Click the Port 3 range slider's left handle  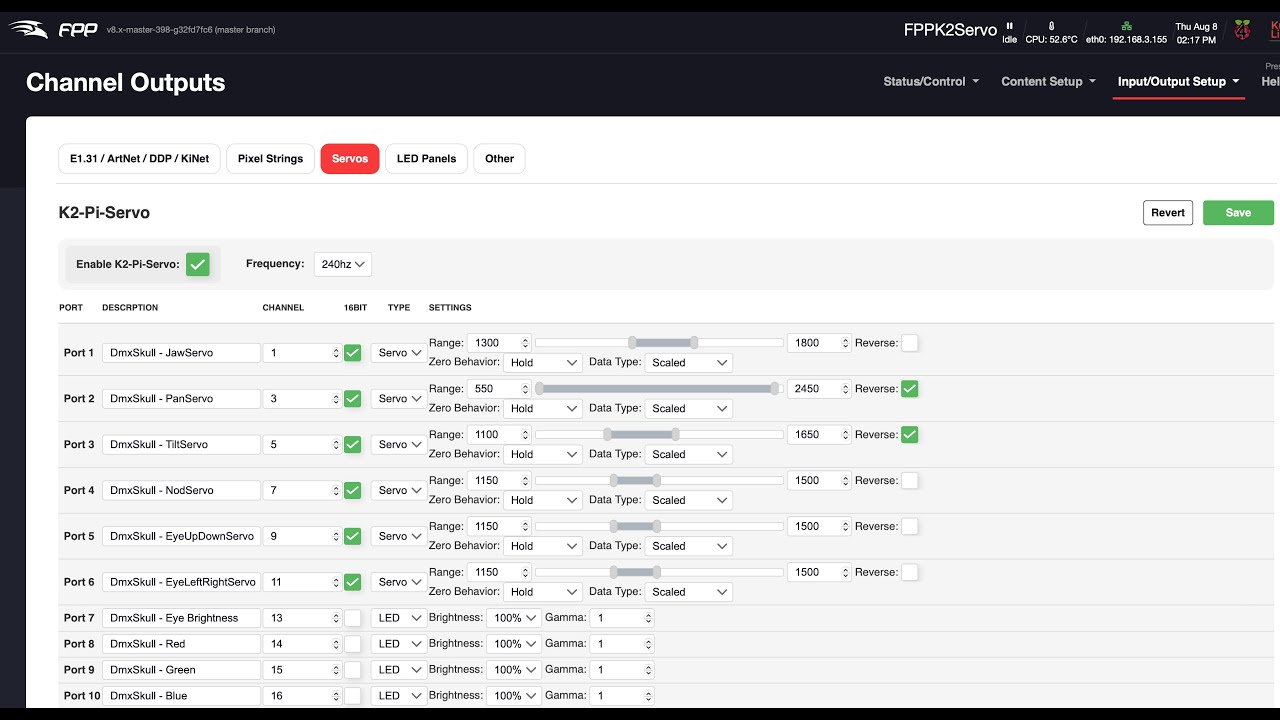coord(607,434)
